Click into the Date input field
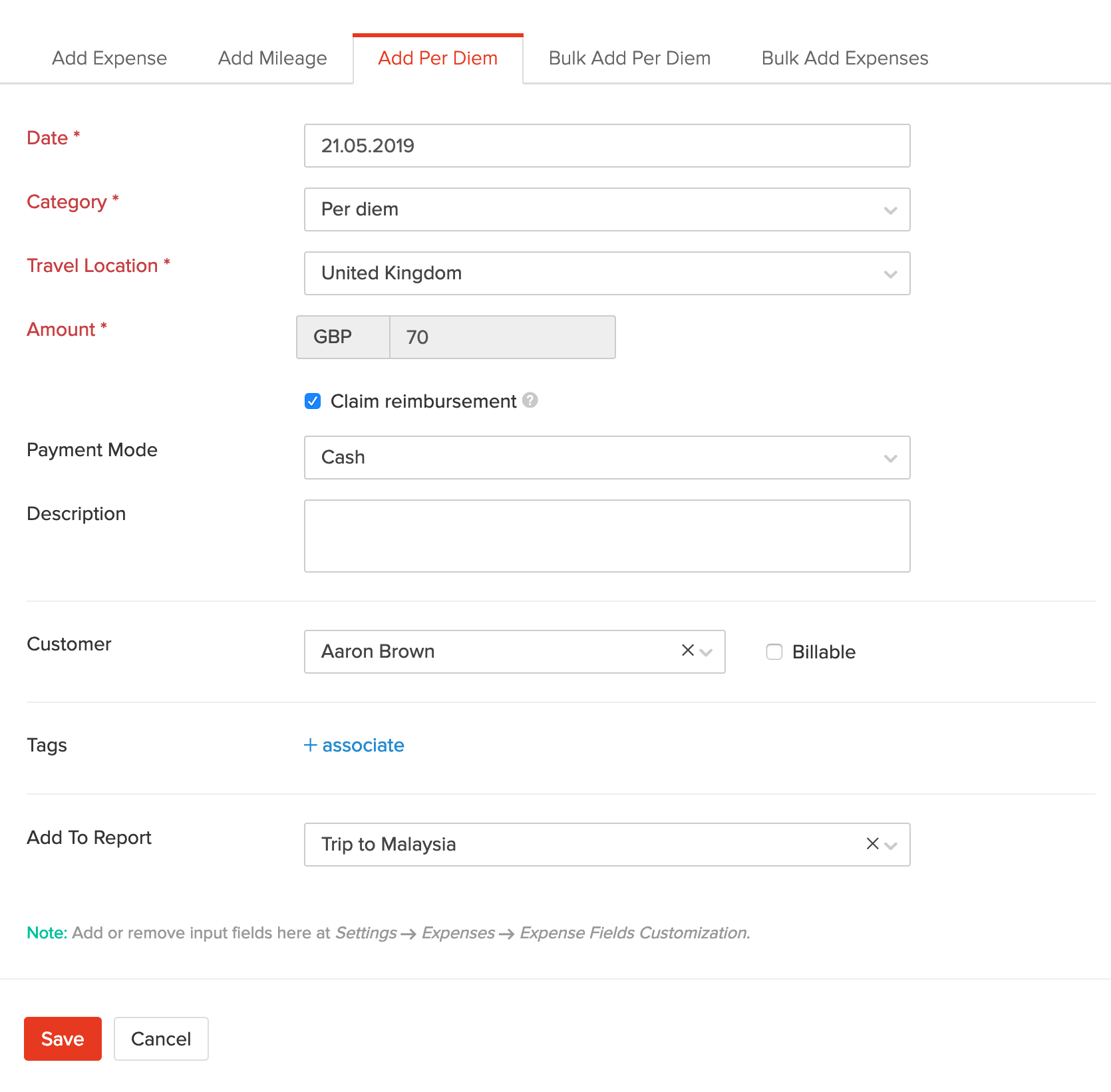 [606, 146]
